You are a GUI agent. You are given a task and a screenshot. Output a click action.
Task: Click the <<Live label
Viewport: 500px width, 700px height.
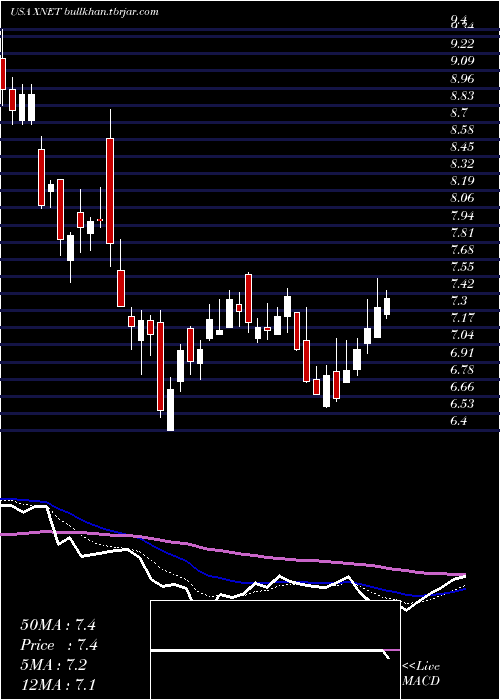pos(421,667)
